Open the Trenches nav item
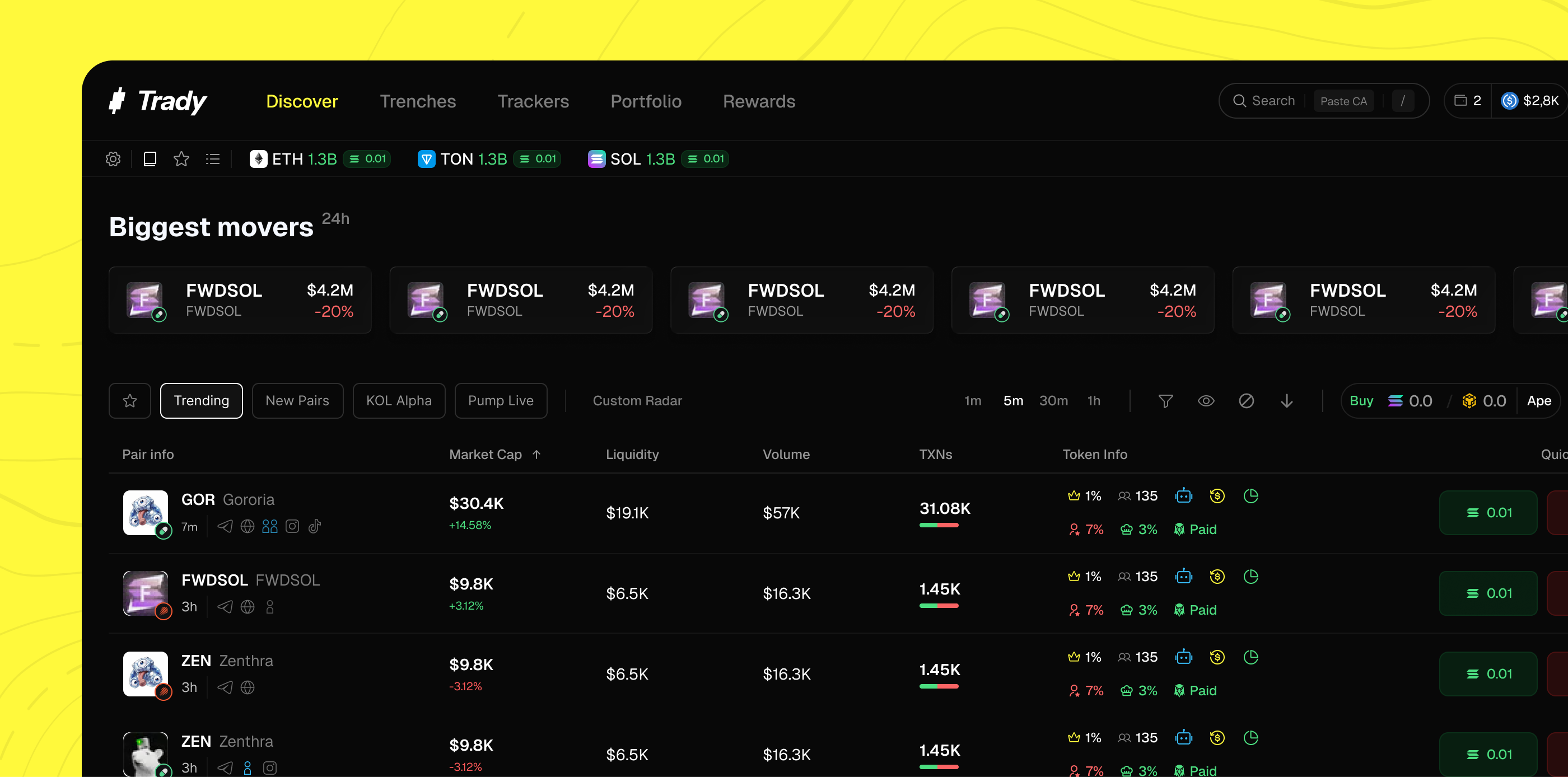The height and width of the screenshot is (777, 1568). pos(418,101)
